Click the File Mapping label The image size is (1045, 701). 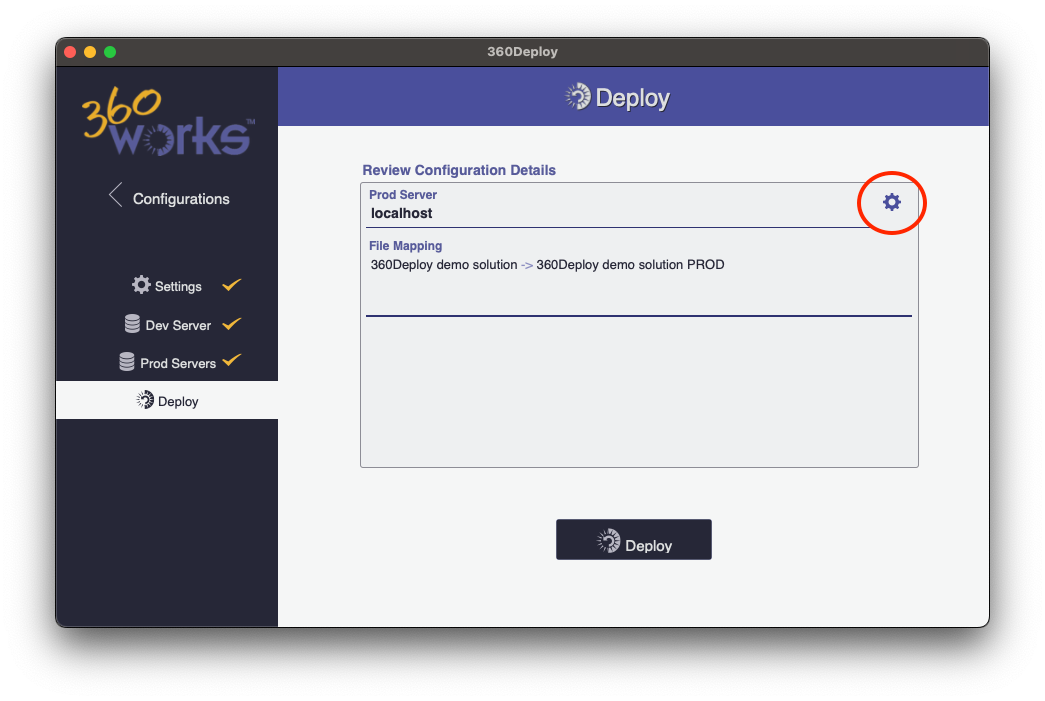[x=405, y=246]
